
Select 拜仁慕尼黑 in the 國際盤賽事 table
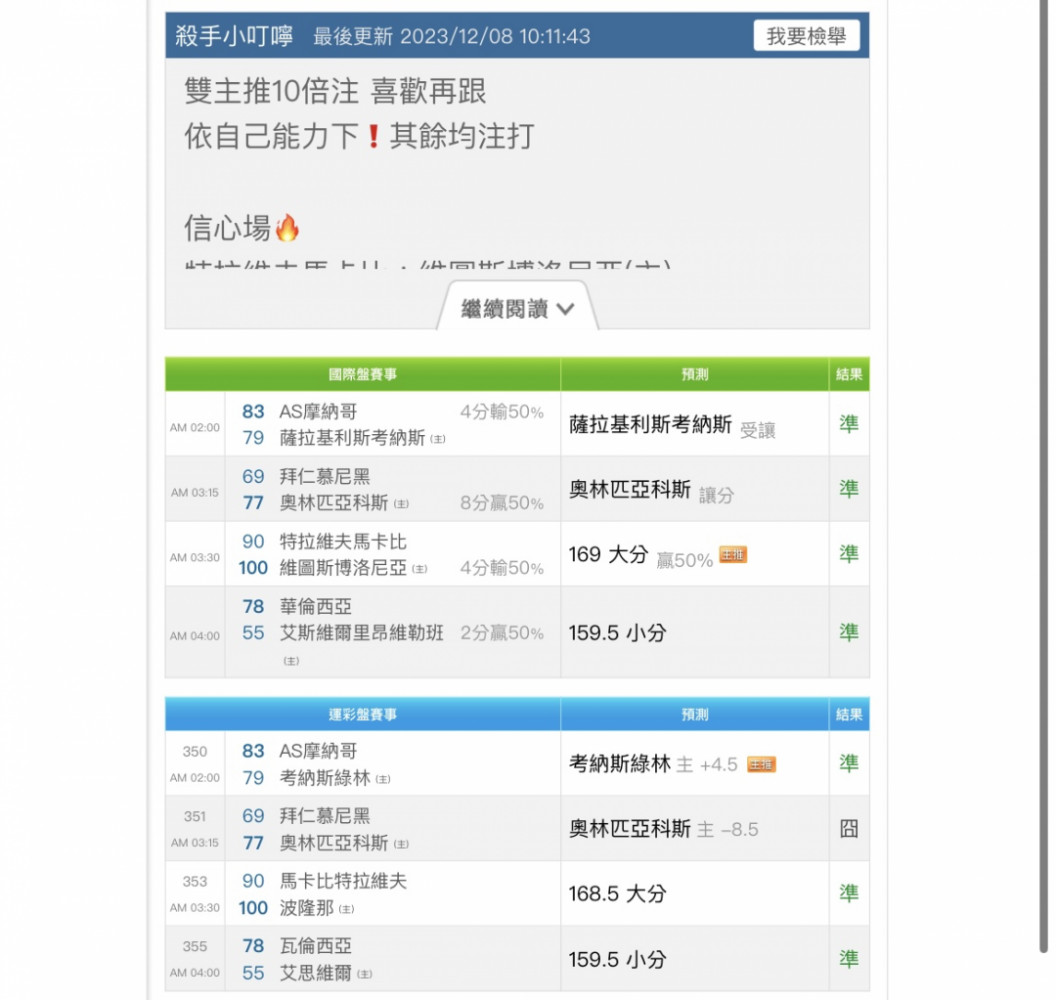pyautogui.click(x=325, y=476)
